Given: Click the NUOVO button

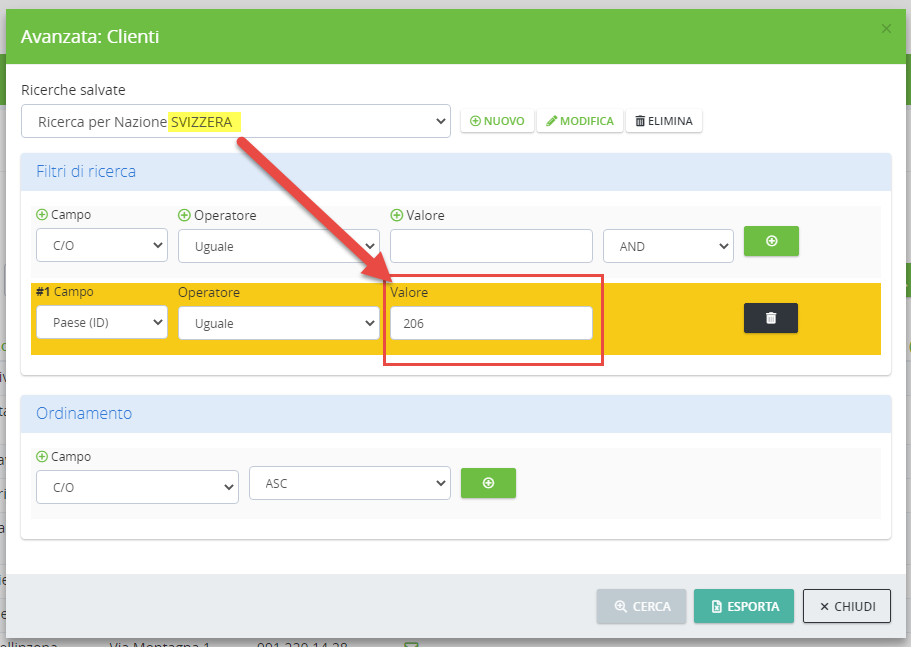Looking at the screenshot, I should click(x=497, y=121).
